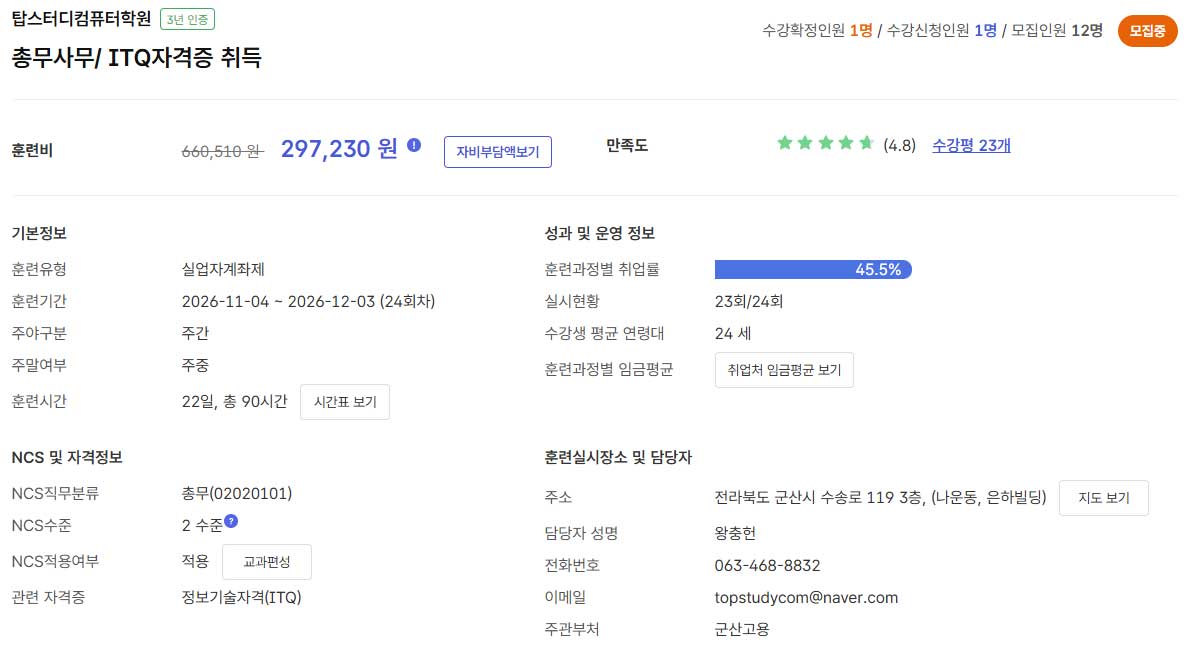Click the 수강신청인원 1명 text
Viewport: 1186px width, 656px height.
tap(942, 30)
